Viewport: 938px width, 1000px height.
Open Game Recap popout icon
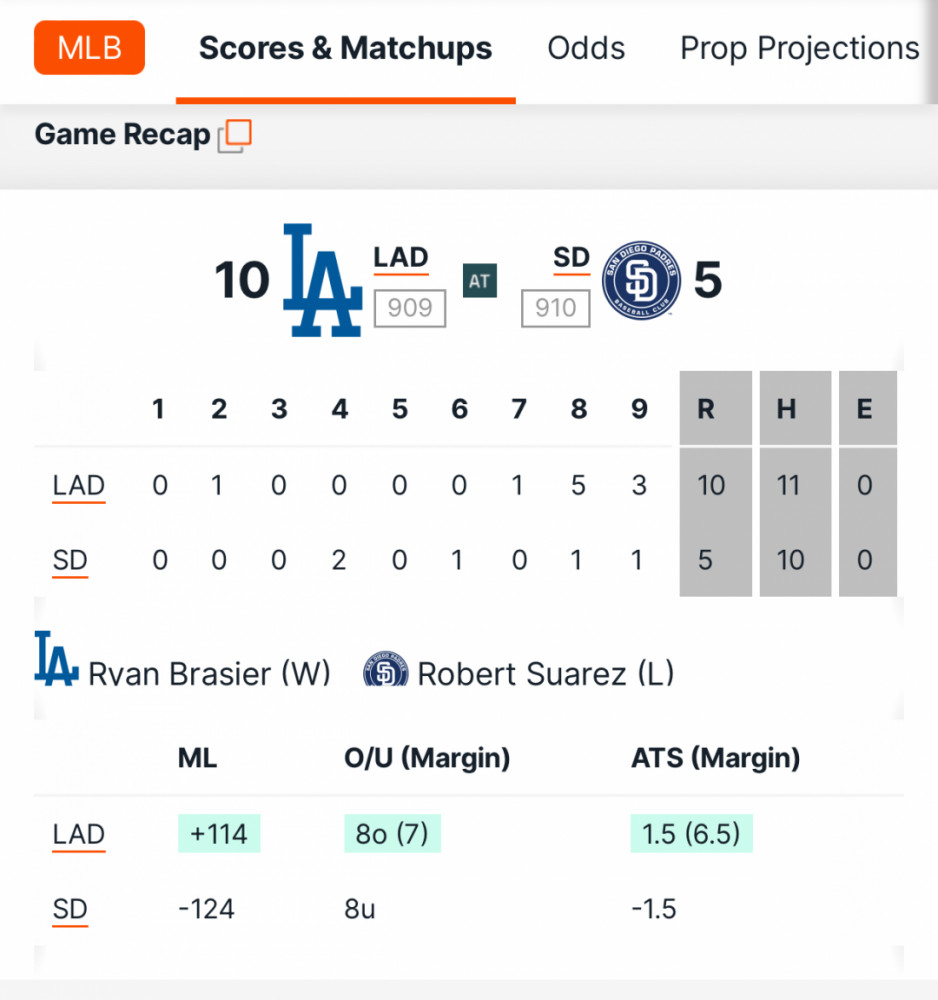point(235,136)
